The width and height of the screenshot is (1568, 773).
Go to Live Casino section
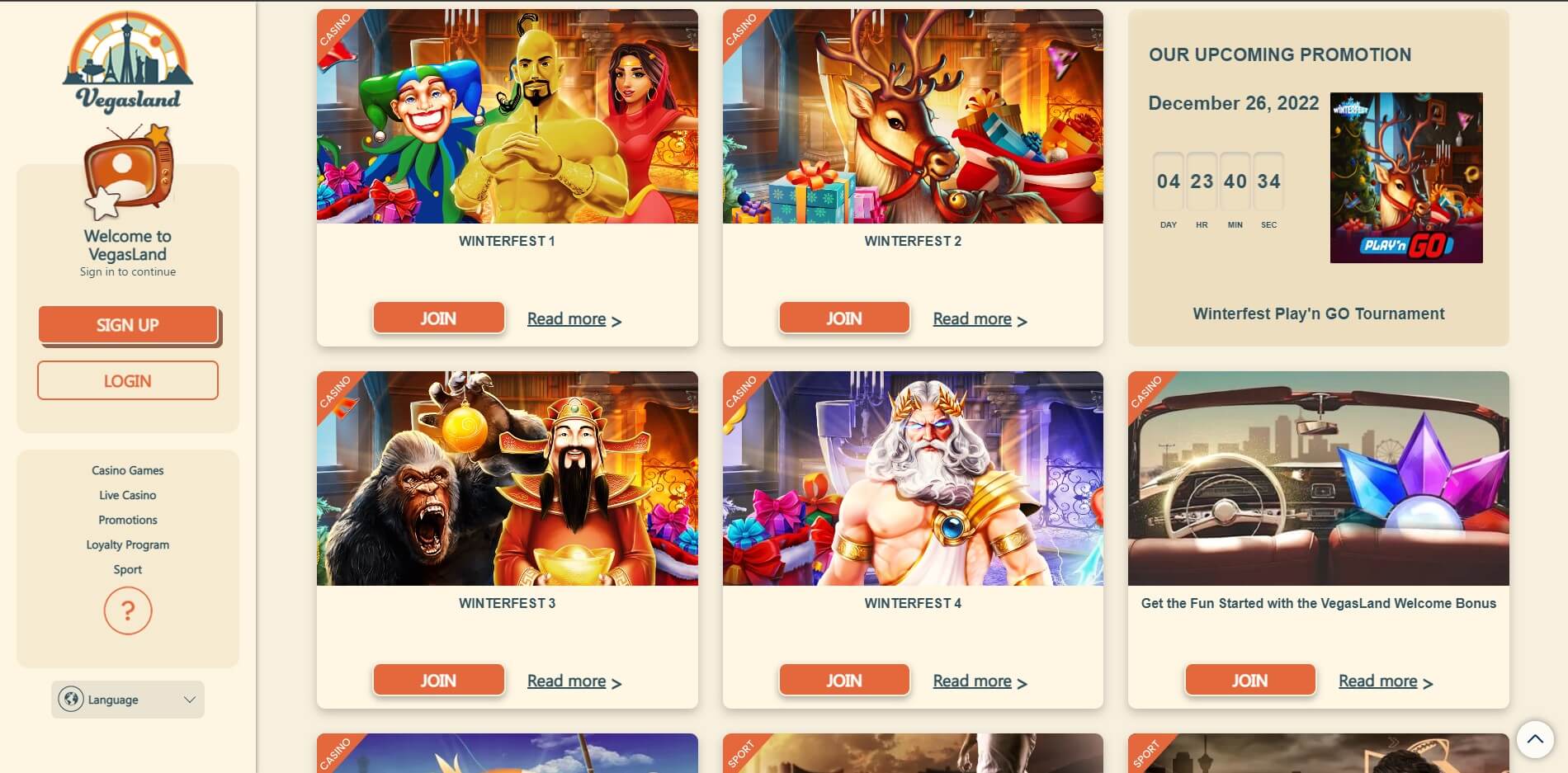[128, 495]
